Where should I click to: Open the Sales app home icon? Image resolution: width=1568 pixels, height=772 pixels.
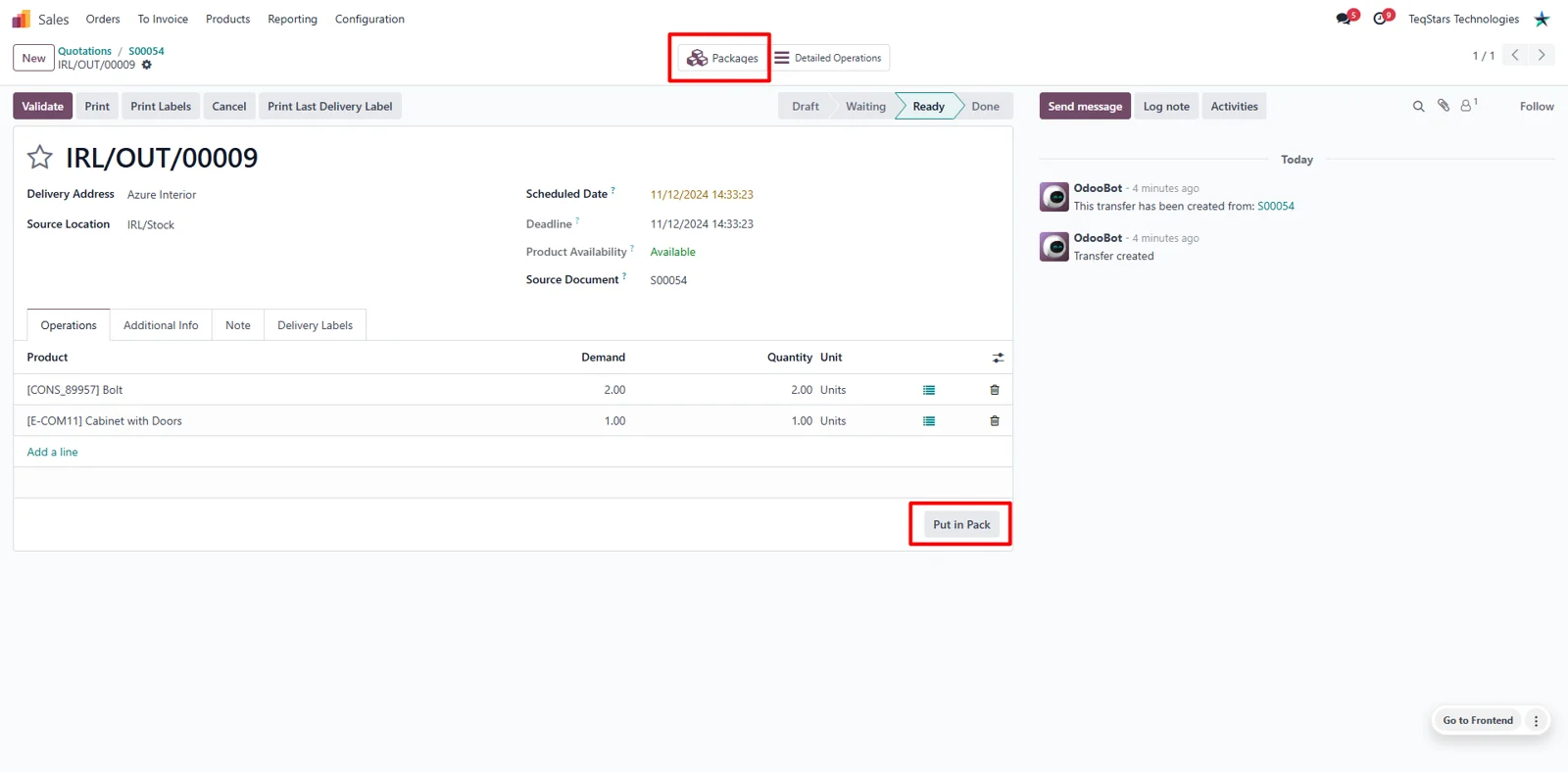tap(21, 19)
